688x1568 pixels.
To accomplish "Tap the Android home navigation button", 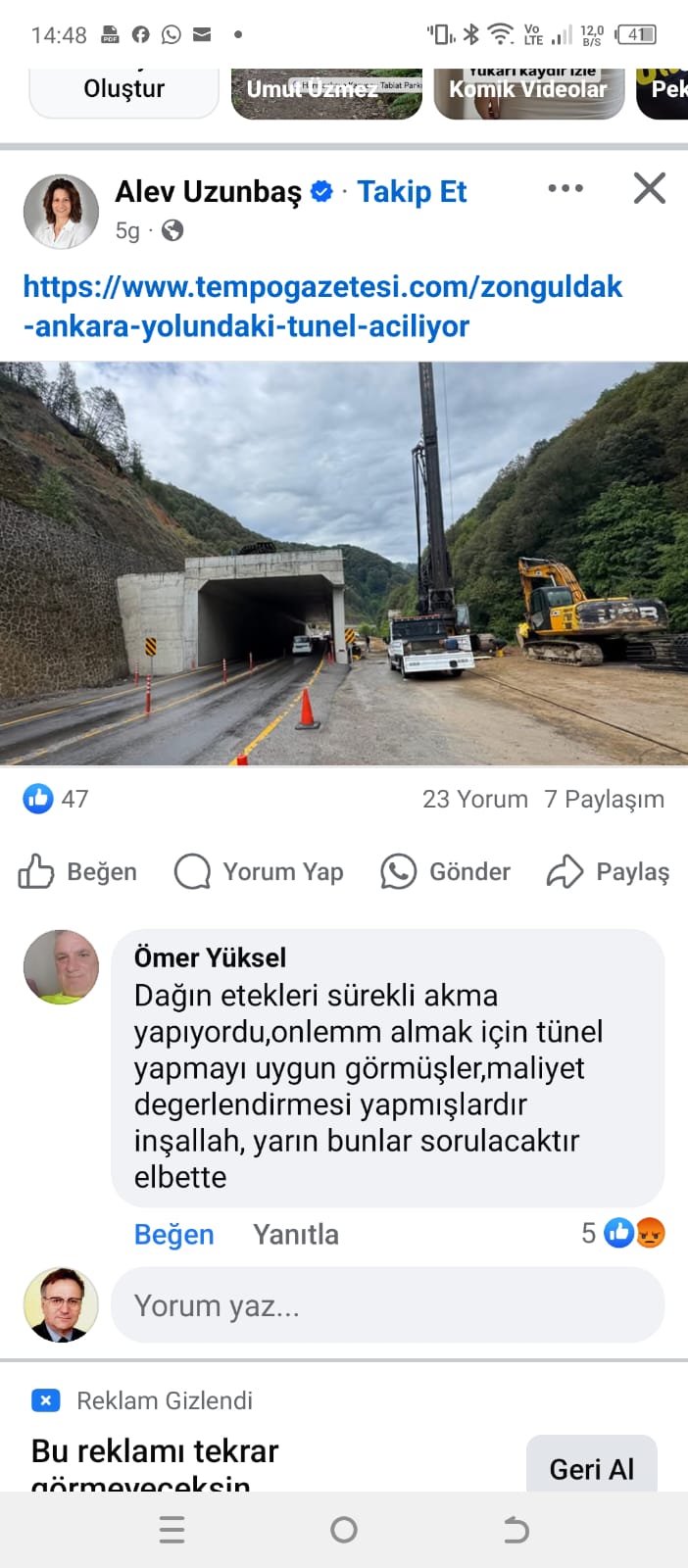I will [x=344, y=1530].
